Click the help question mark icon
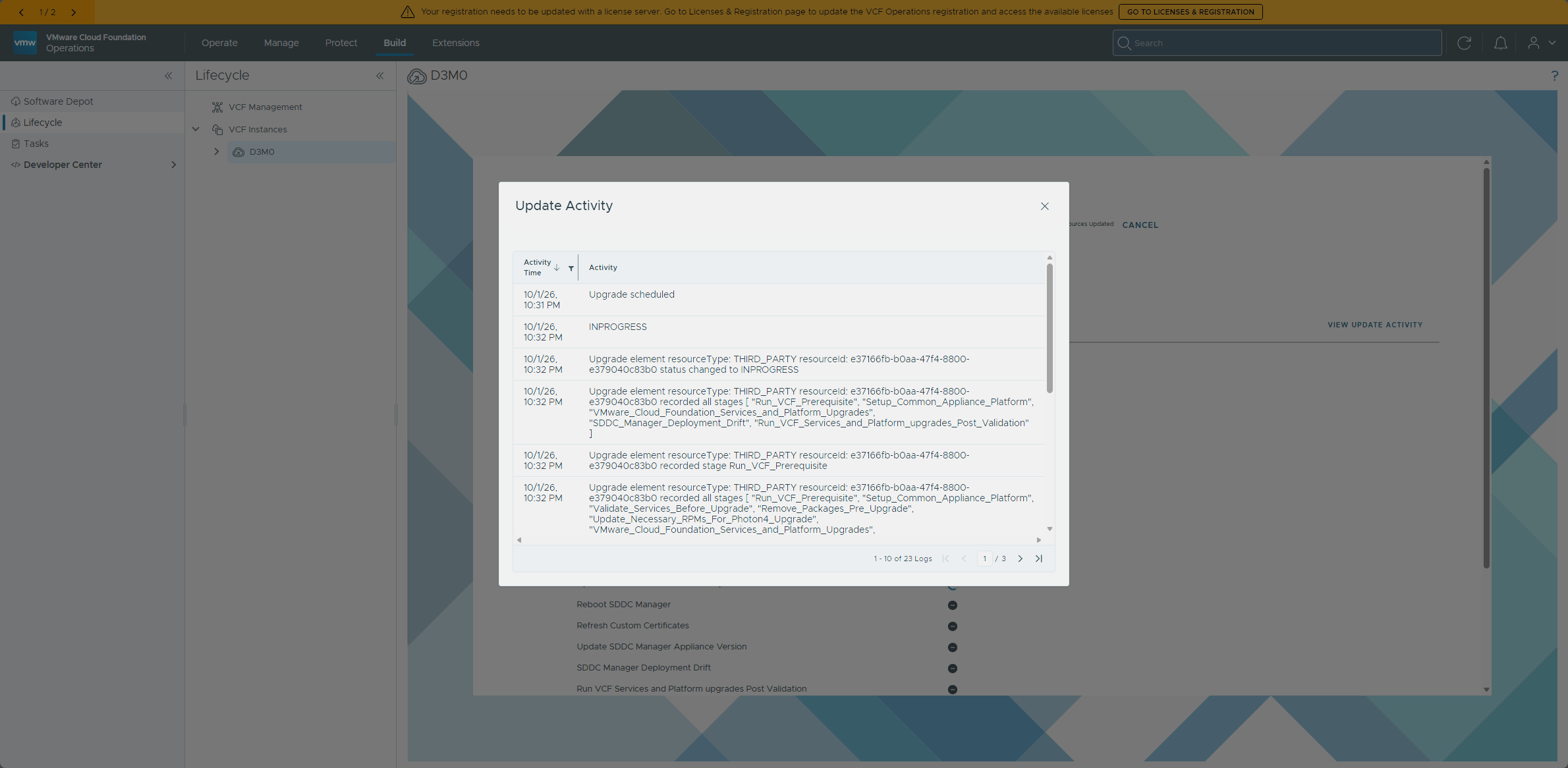Screen dimensions: 1568x768 click(x=1555, y=76)
